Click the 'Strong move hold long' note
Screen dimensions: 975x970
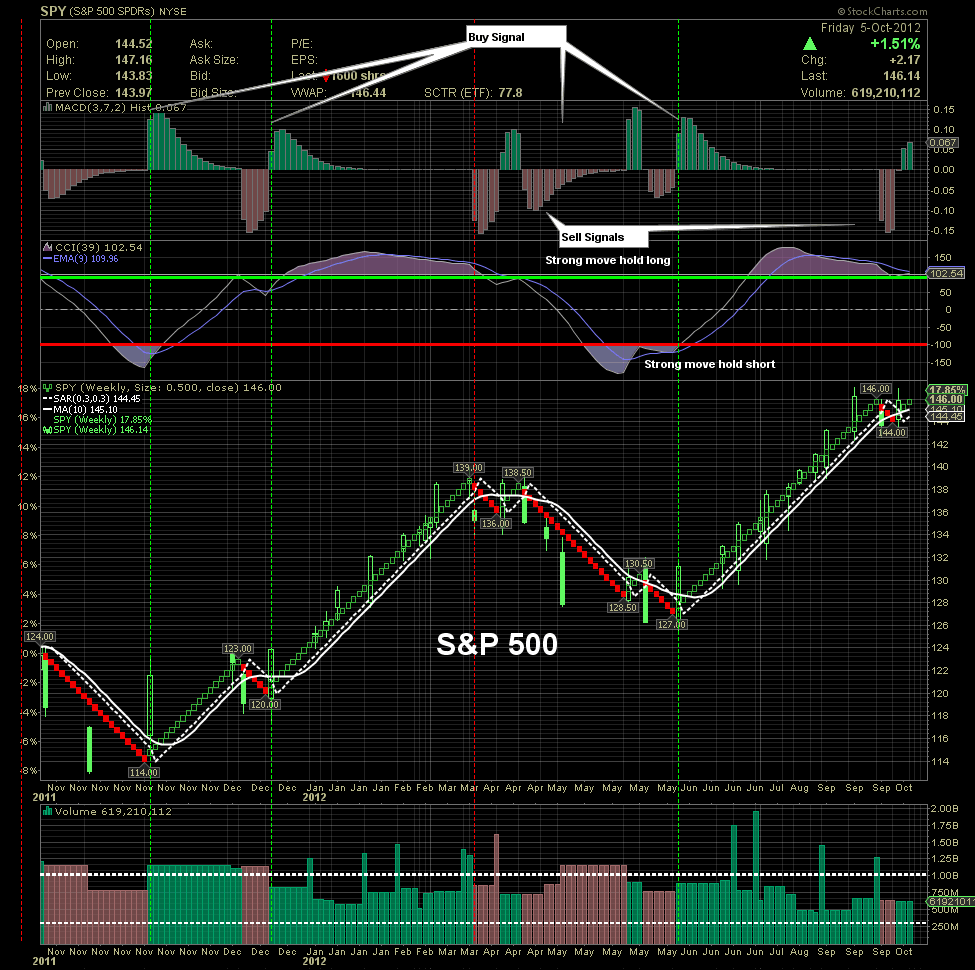point(608,260)
